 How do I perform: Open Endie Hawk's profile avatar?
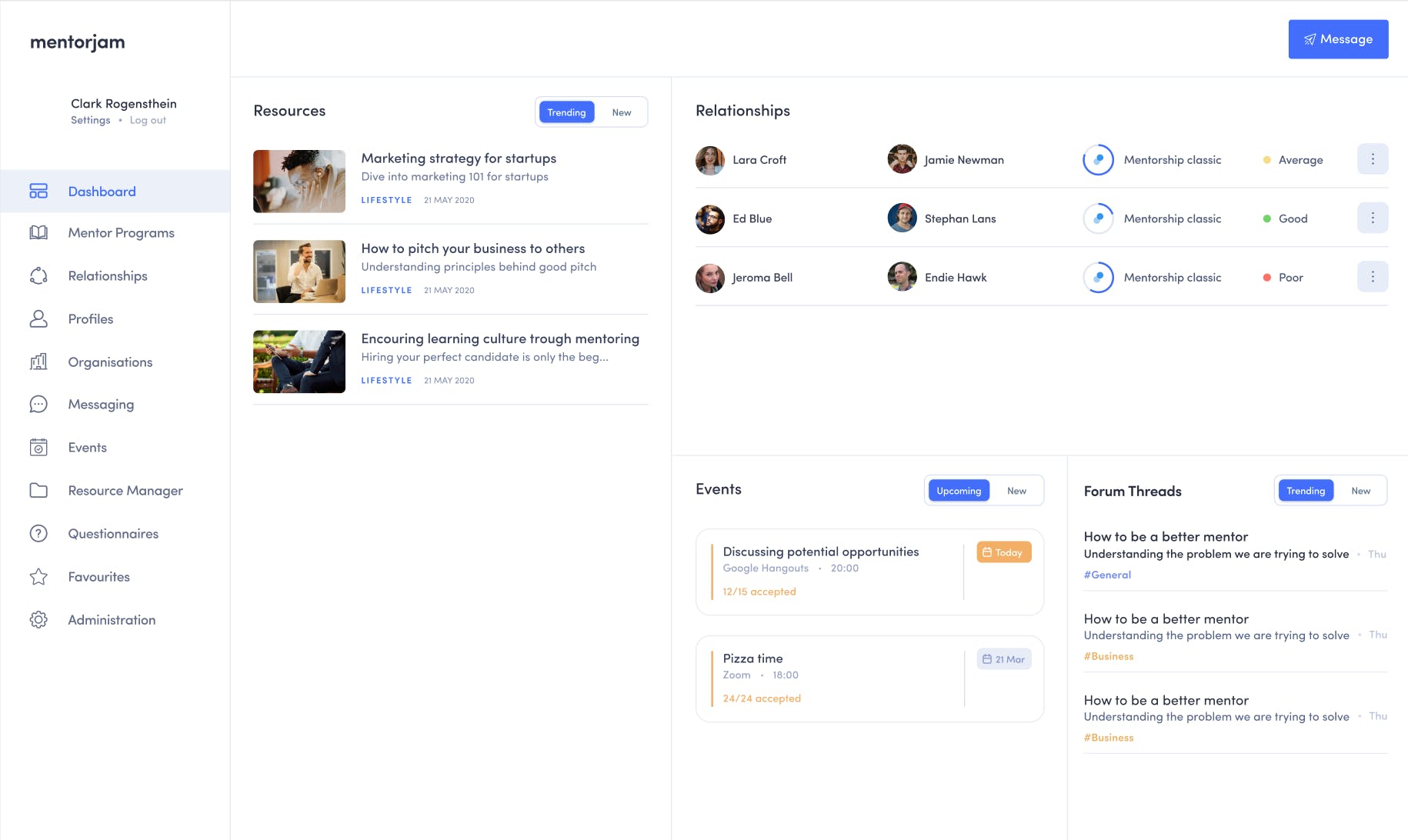[902, 278]
